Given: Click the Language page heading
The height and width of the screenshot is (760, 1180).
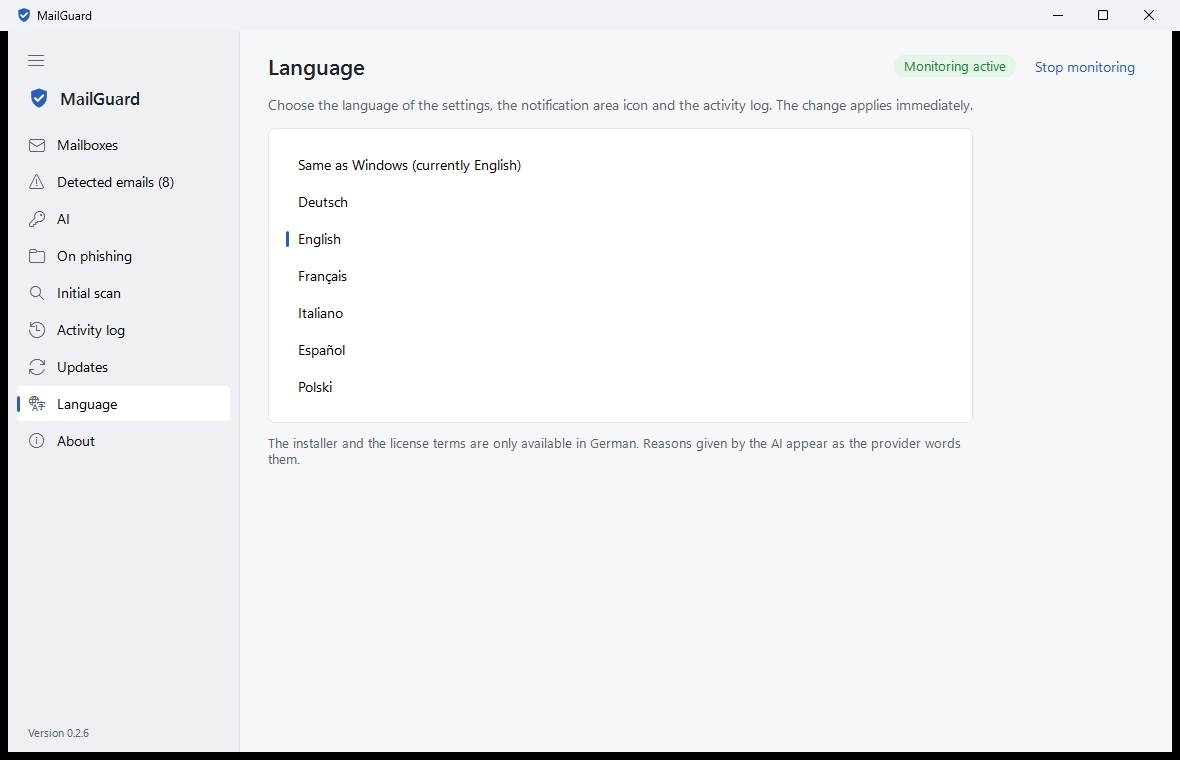Looking at the screenshot, I should click(x=316, y=68).
